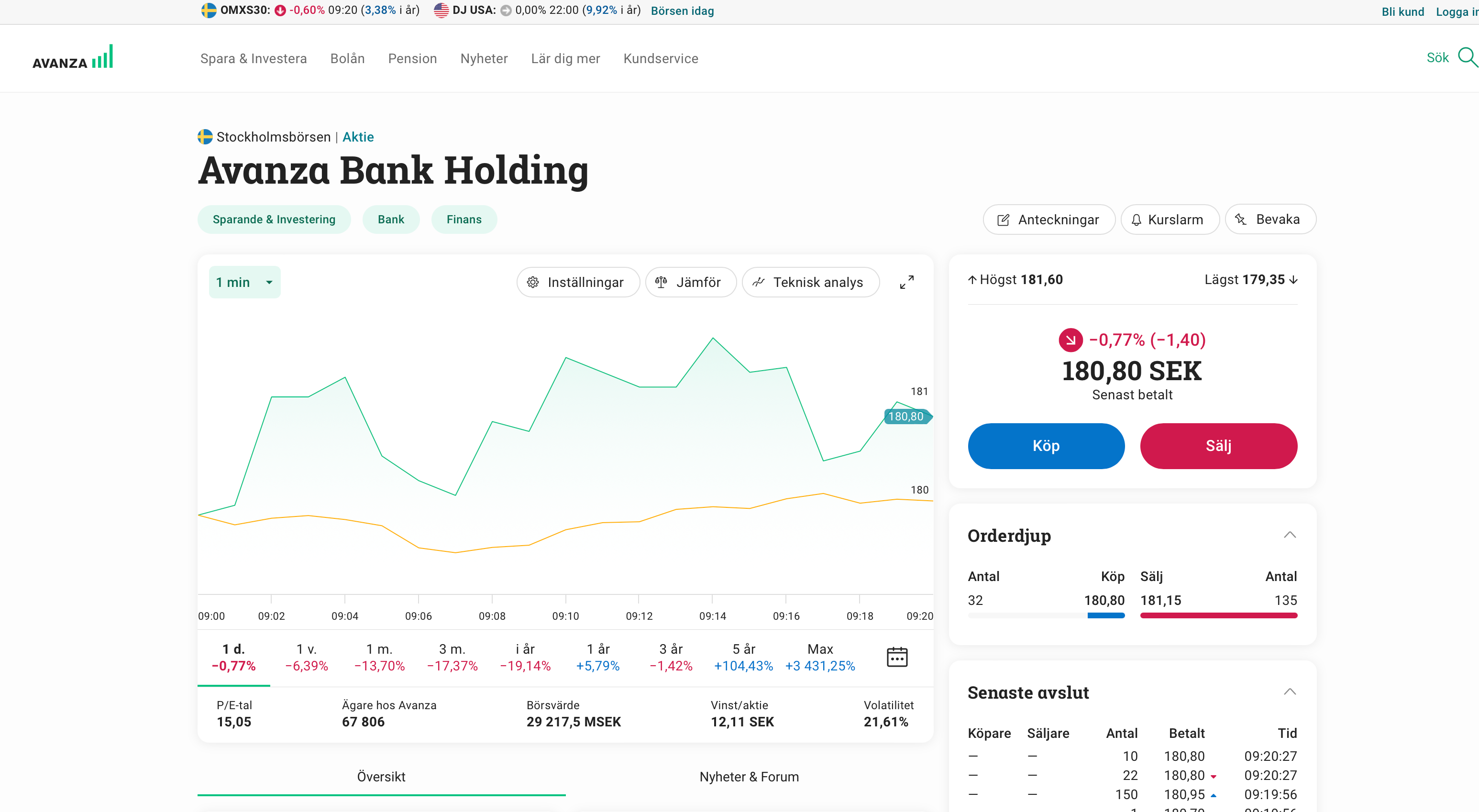
Task: Expand the chart with fullscreen arrows icon
Action: pos(906,282)
